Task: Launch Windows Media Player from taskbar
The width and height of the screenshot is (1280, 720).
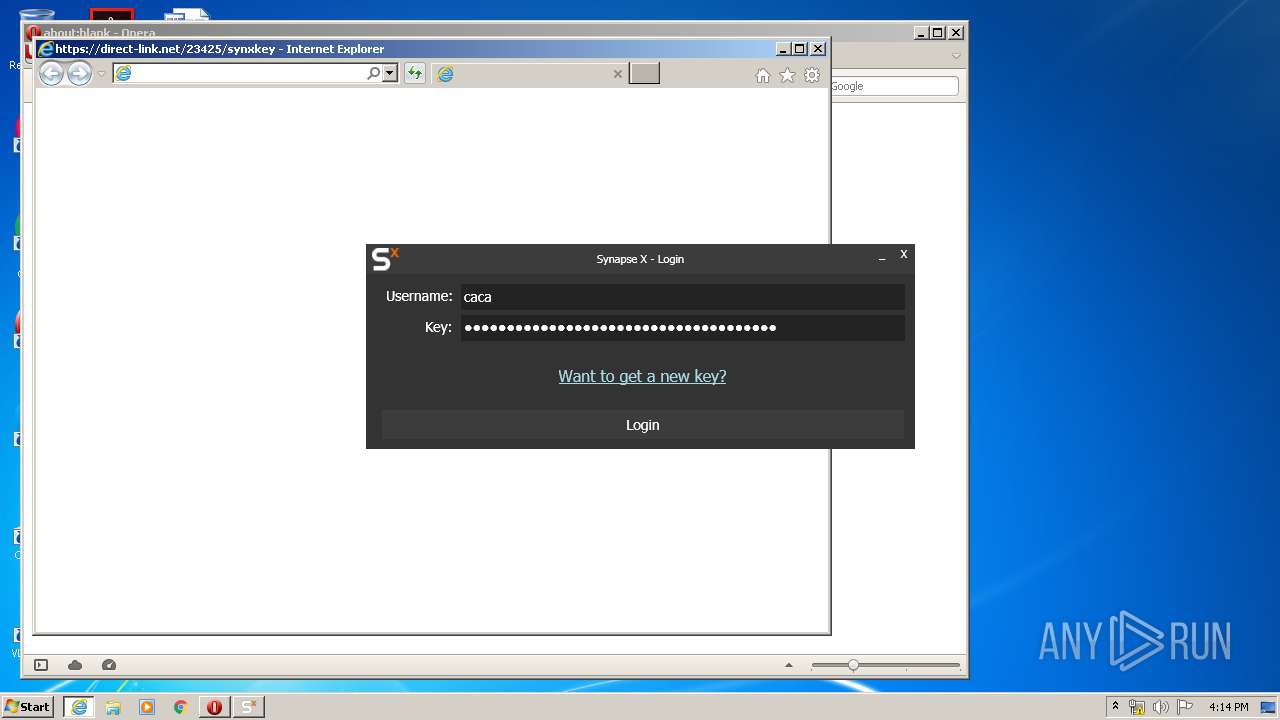Action: pos(147,707)
